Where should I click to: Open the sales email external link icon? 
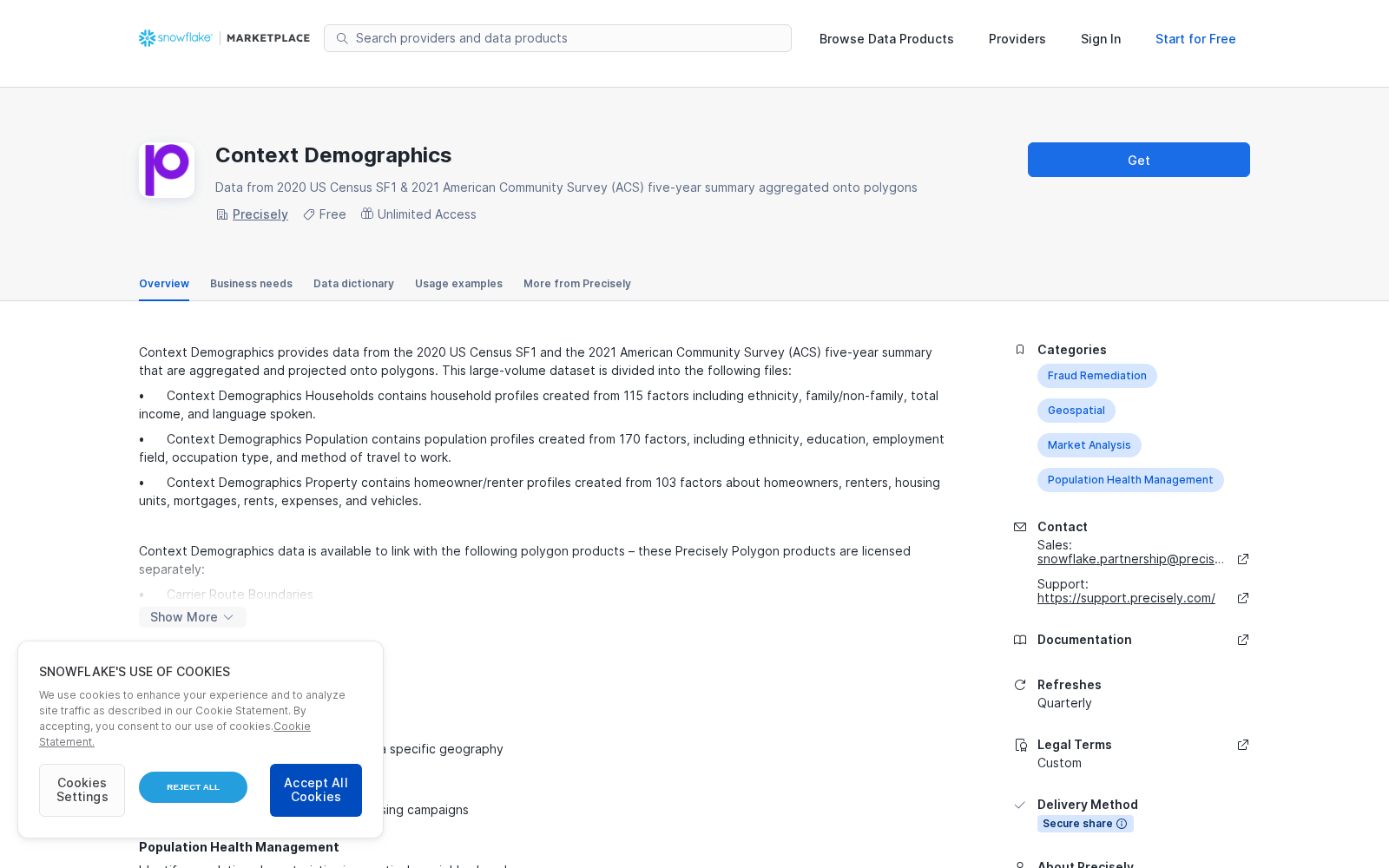[x=1243, y=559]
